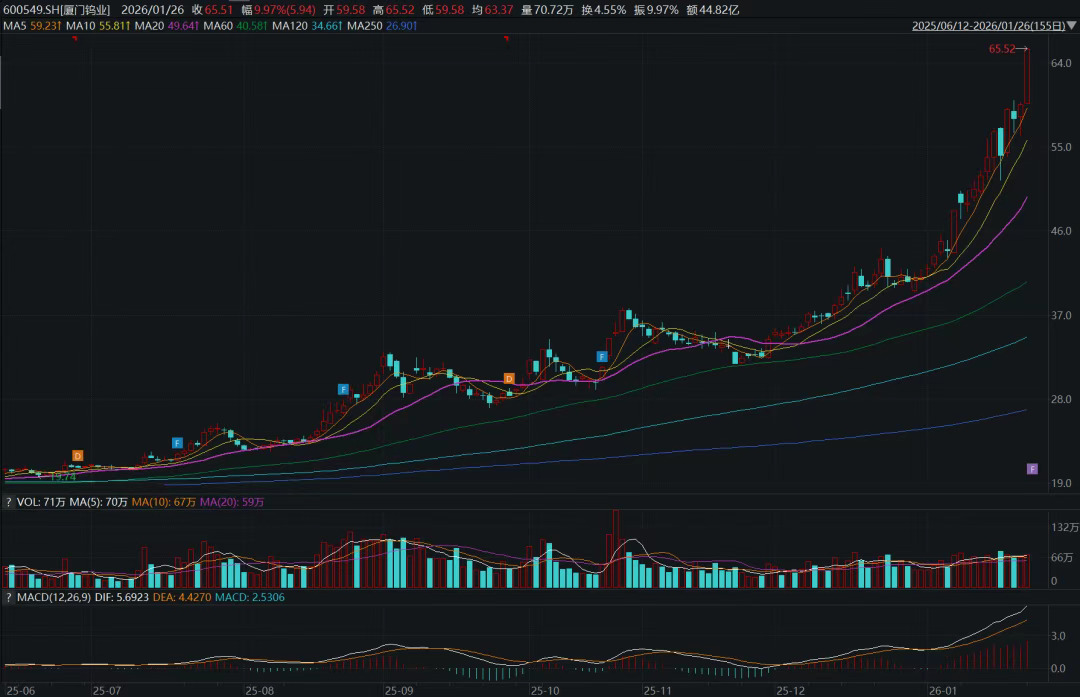Click the purple F marker at bottom right
Screen dimensions: 1080x697
click(x=1032, y=469)
